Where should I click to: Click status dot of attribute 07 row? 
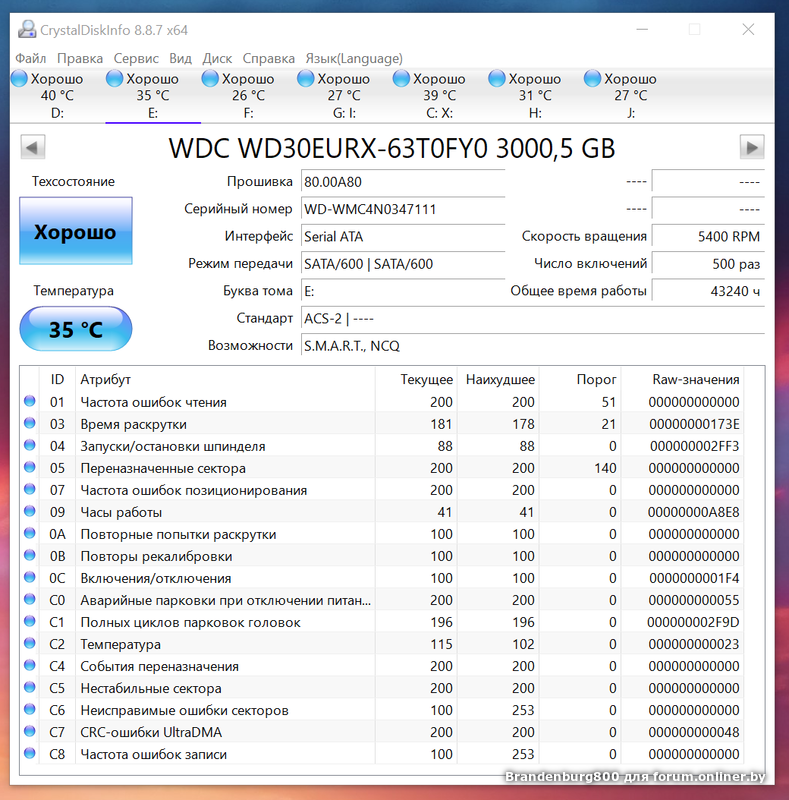[30, 489]
